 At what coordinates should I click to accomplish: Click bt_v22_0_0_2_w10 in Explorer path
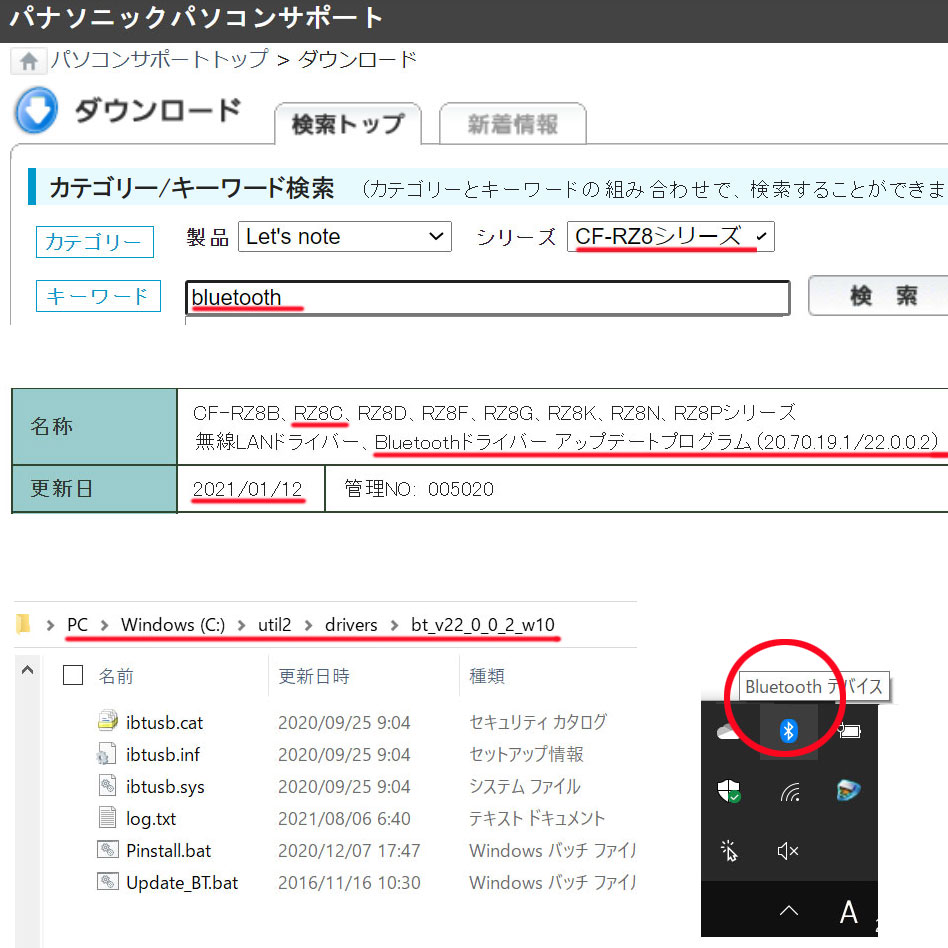tap(482, 625)
